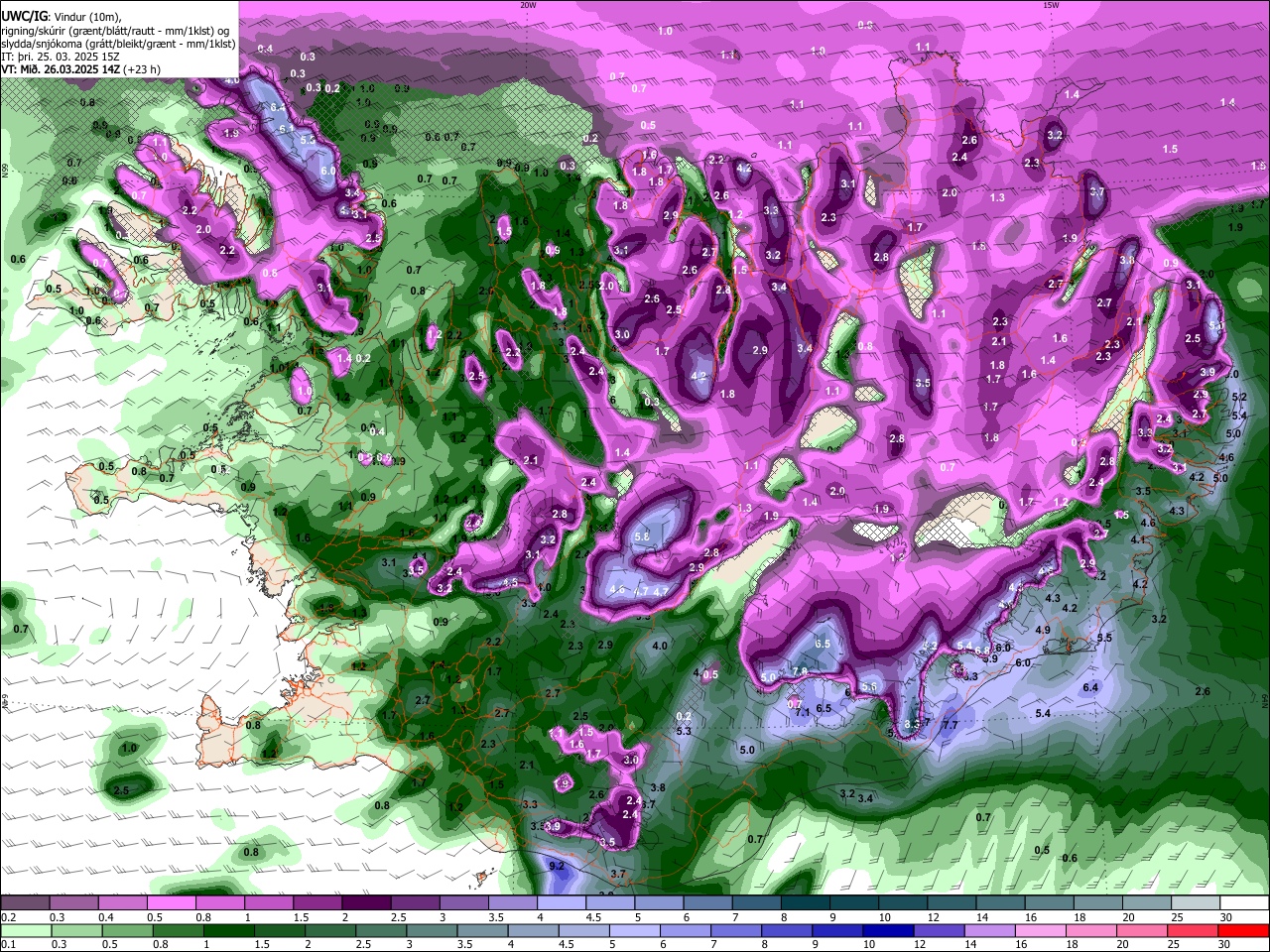Select the white 30+ swatch in upper legend row

1243,902
